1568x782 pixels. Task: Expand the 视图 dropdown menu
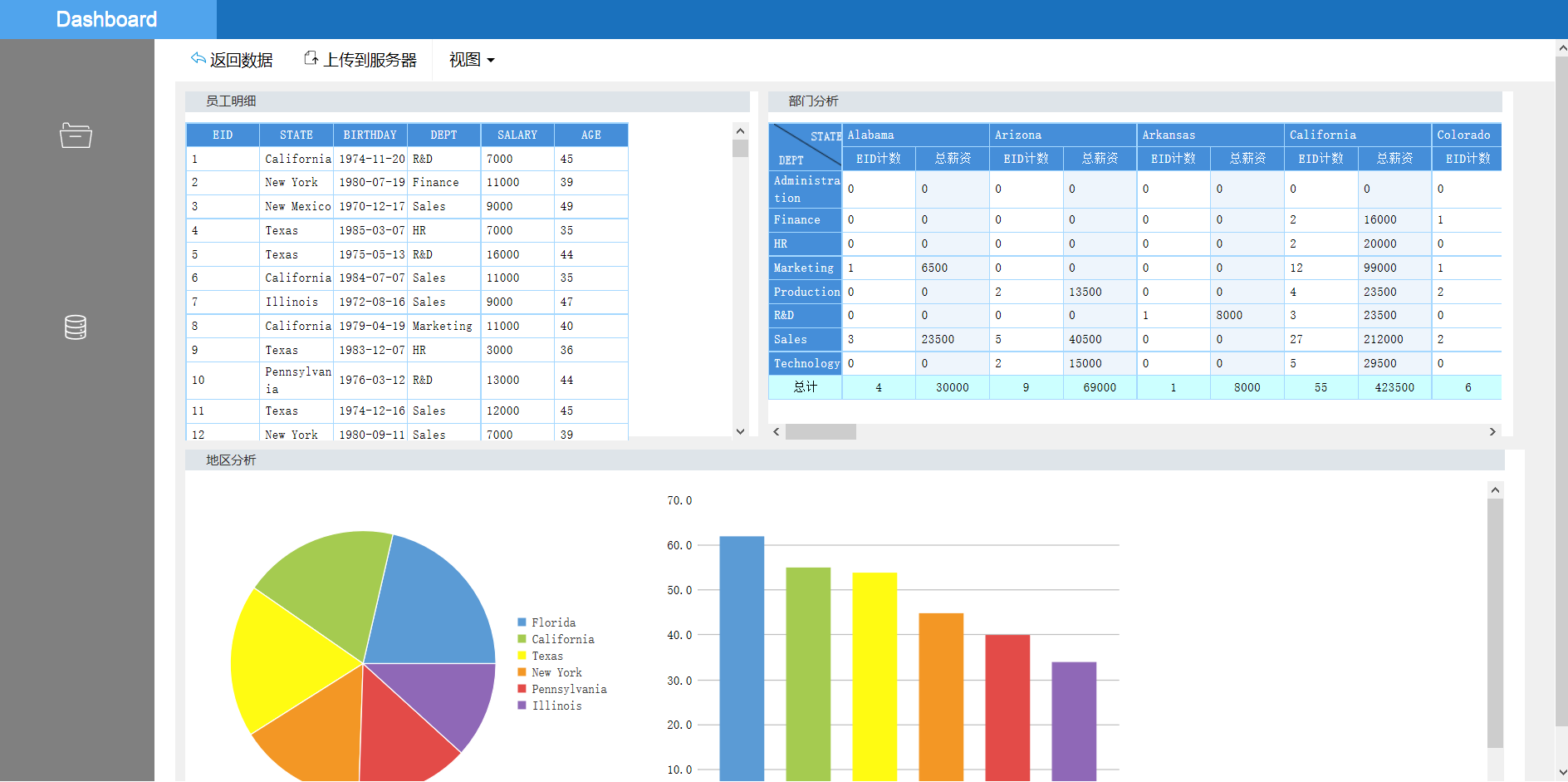472,60
